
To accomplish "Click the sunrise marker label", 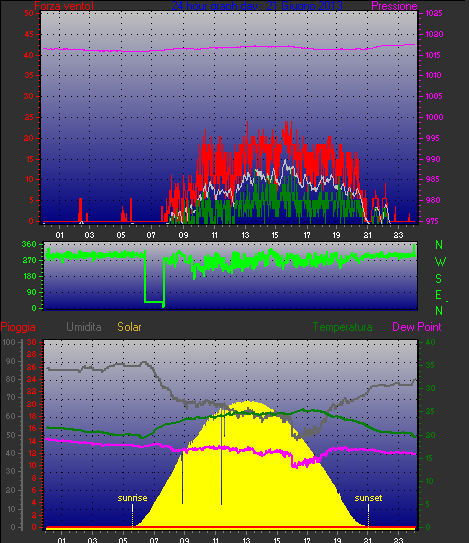I will (132, 498).
